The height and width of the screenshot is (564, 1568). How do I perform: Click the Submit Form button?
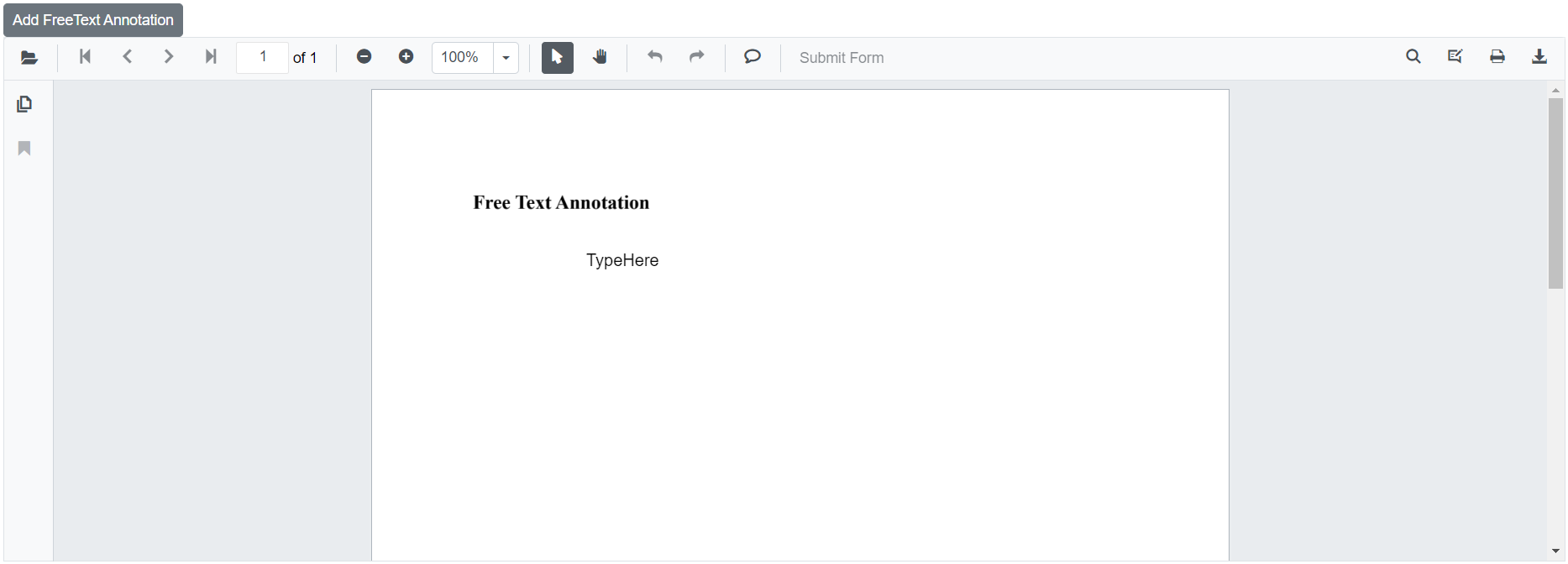(x=841, y=58)
